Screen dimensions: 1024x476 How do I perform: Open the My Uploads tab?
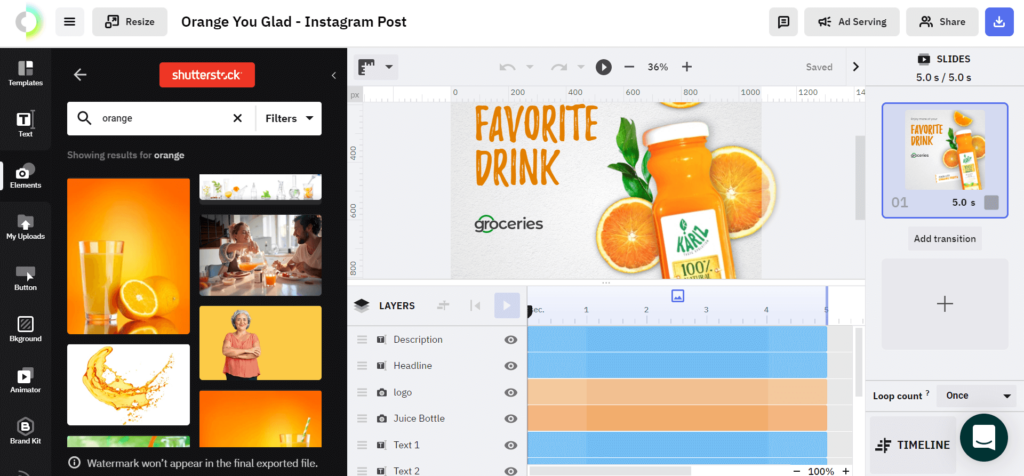25,227
